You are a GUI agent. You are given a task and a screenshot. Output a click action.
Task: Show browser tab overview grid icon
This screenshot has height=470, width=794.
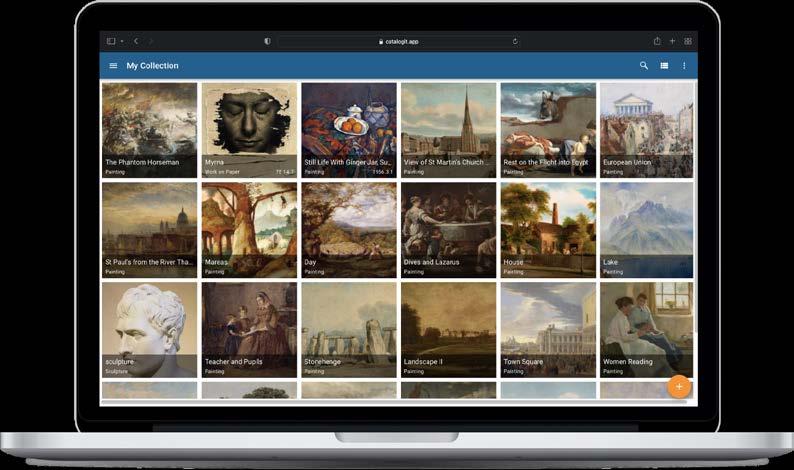[688, 41]
